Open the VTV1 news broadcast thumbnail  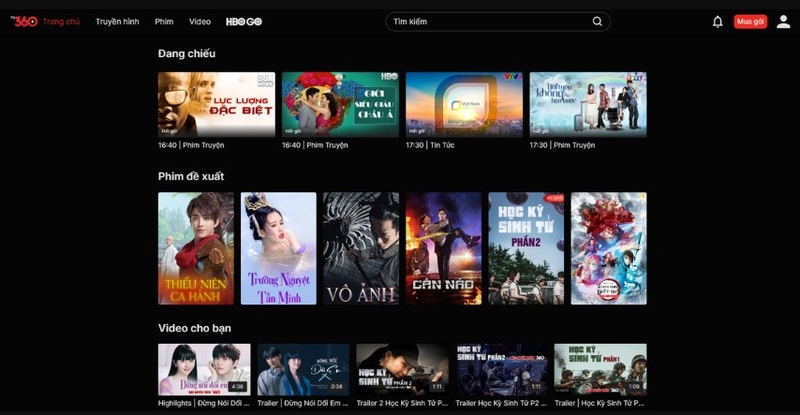click(464, 105)
